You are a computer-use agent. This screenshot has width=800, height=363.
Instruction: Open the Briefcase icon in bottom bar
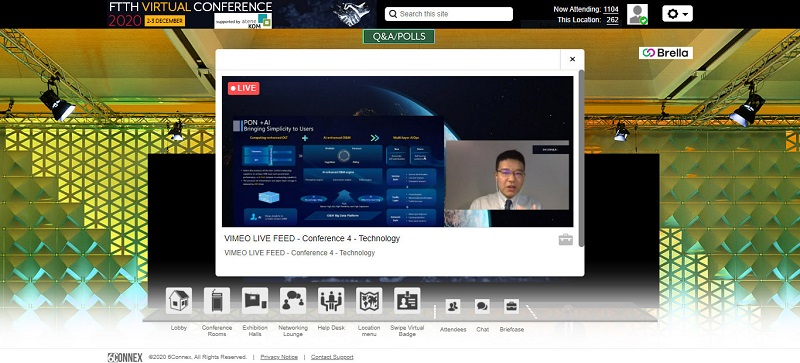click(511, 306)
